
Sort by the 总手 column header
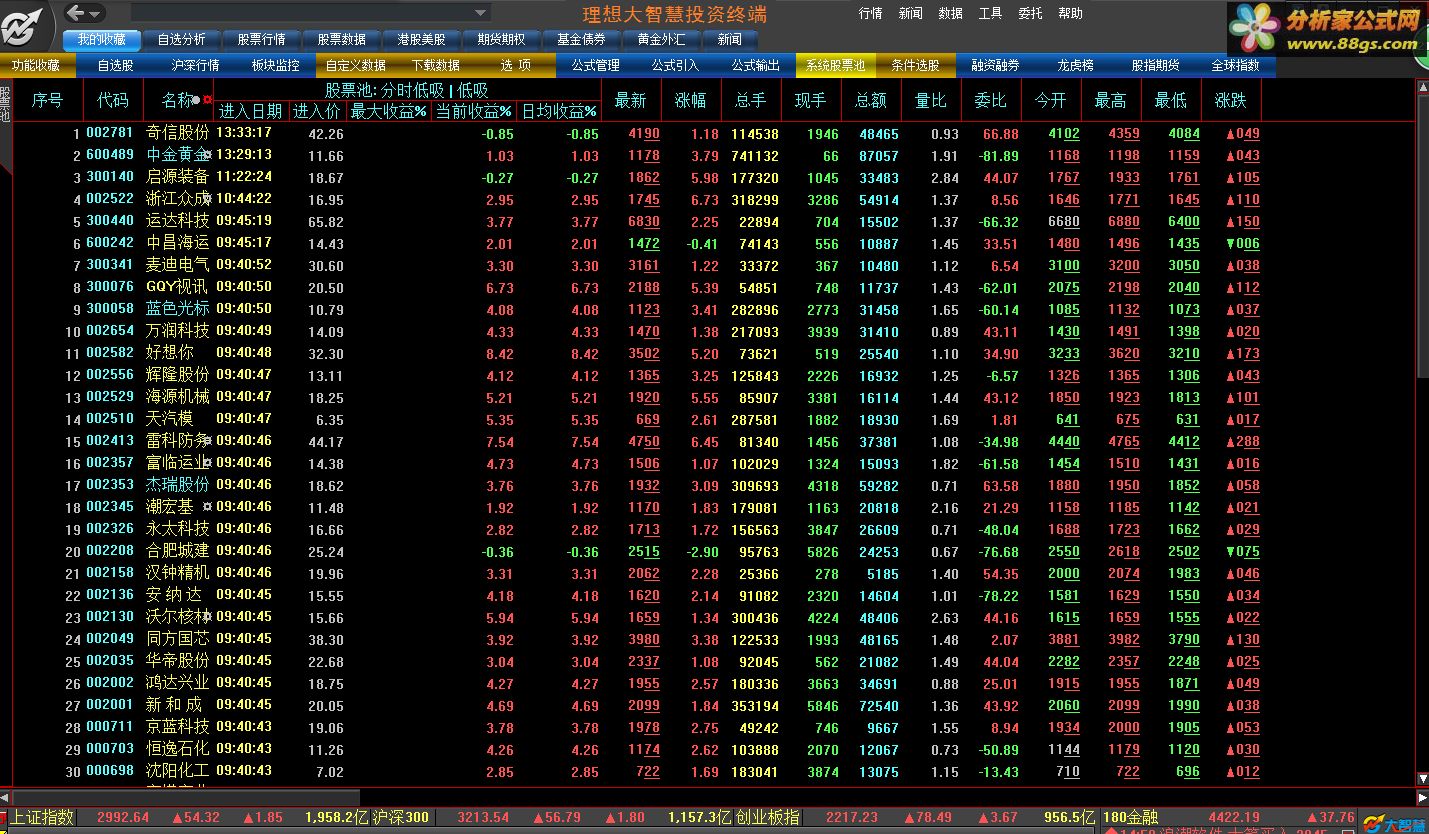pyautogui.click(x=751, y=100)
